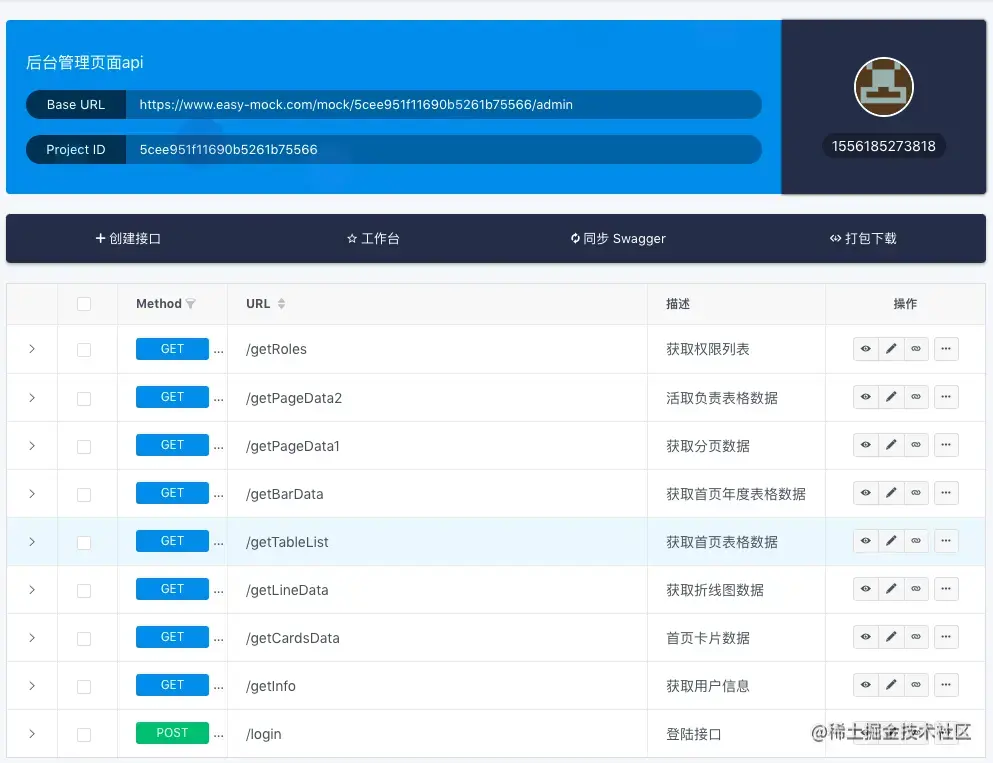Edit /getCardsData using the pencil icon
The height and width of the screenshot is (763, 993).
pos(891,638)
